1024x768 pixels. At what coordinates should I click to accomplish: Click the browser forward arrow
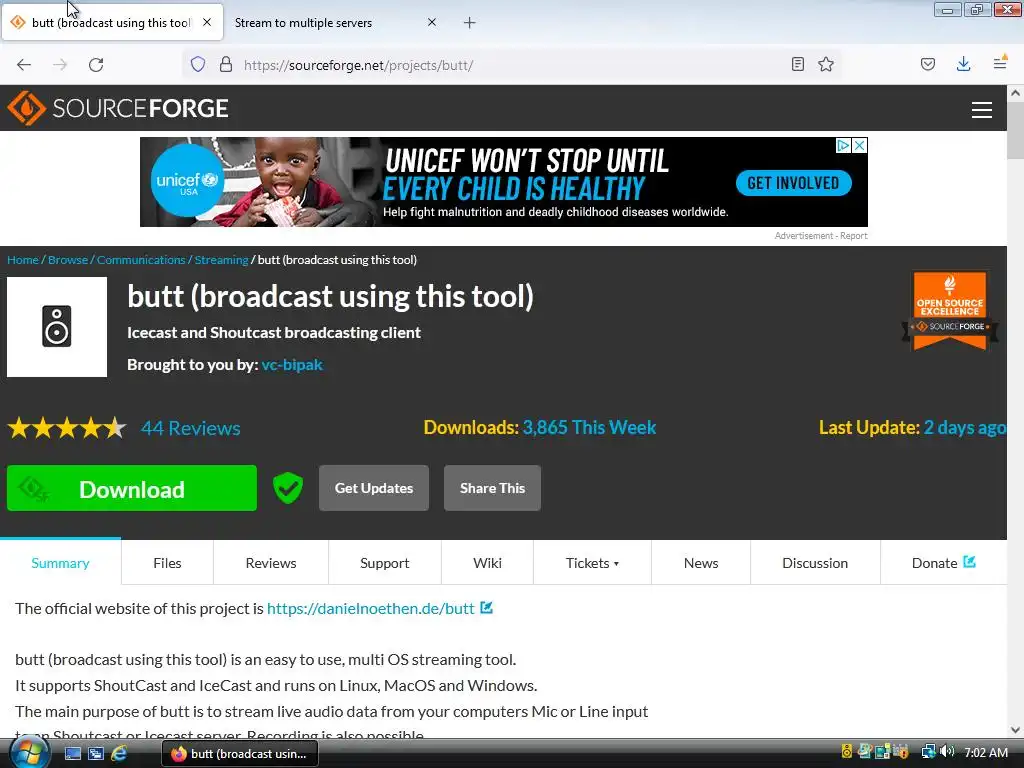(60, 65)
